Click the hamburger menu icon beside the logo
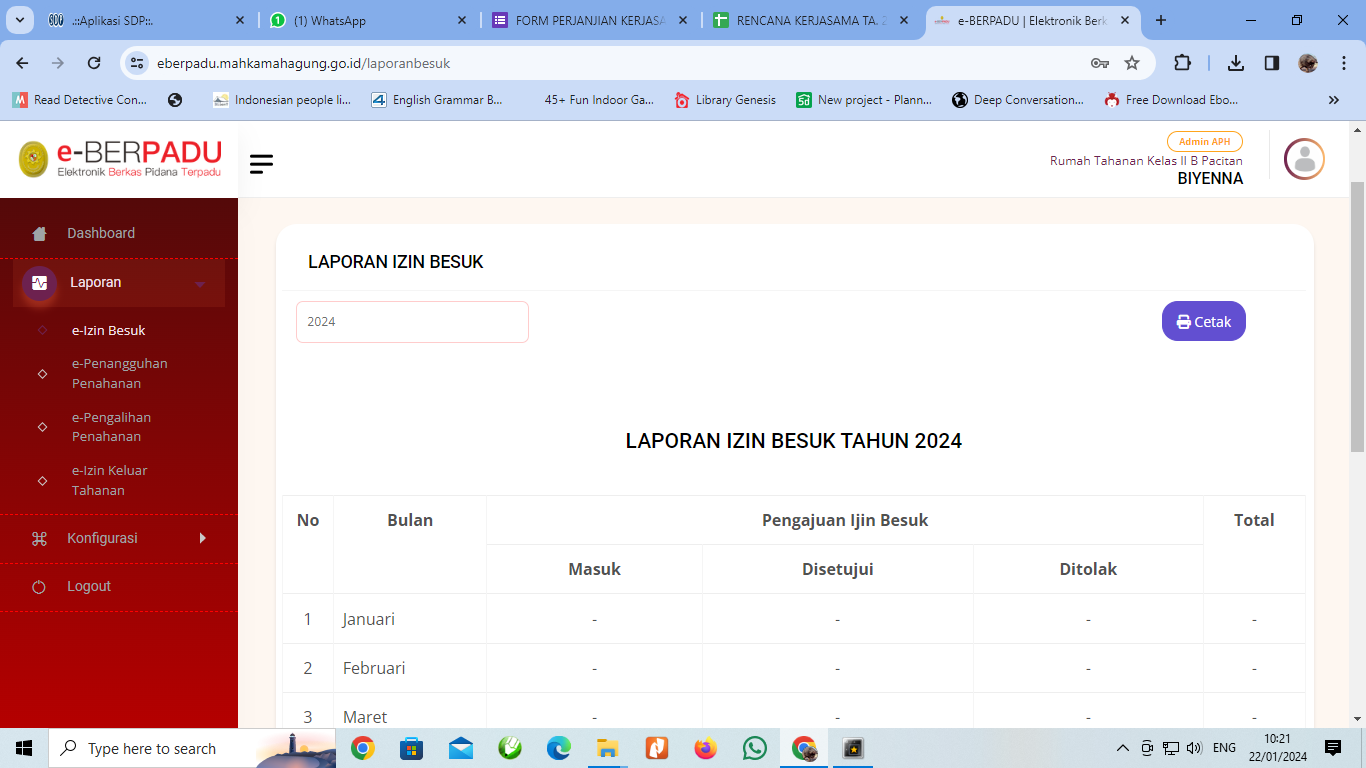 pos(261,164)
